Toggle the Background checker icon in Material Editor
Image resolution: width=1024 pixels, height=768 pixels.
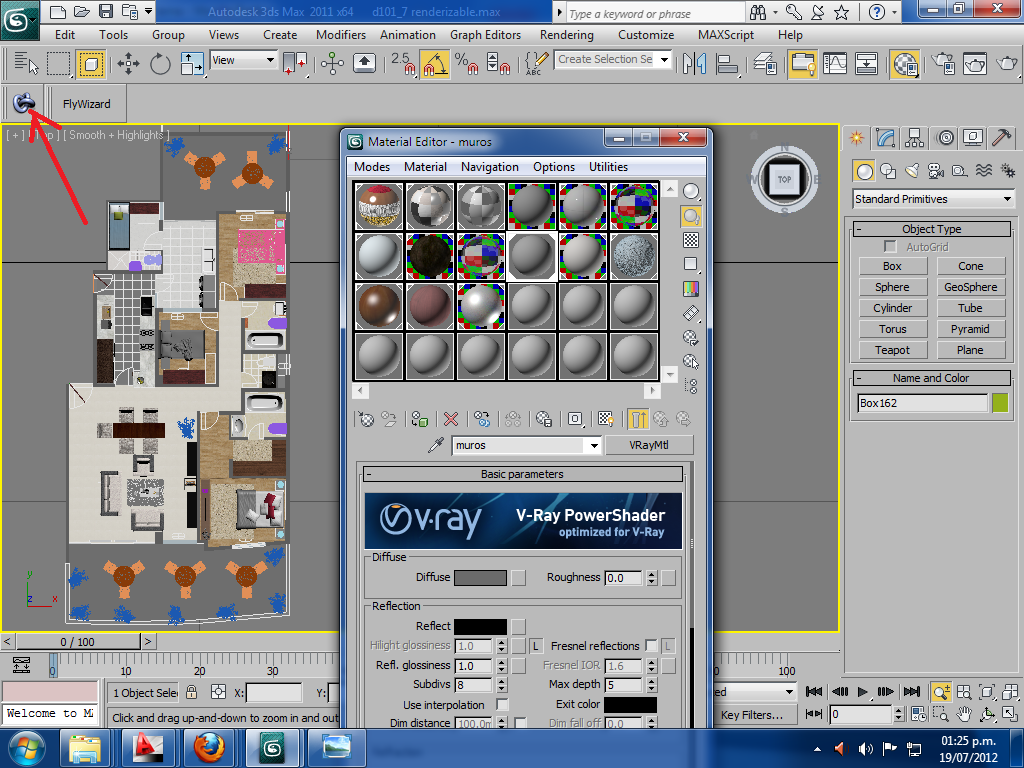pyautogui.click(x=691, y=240)
